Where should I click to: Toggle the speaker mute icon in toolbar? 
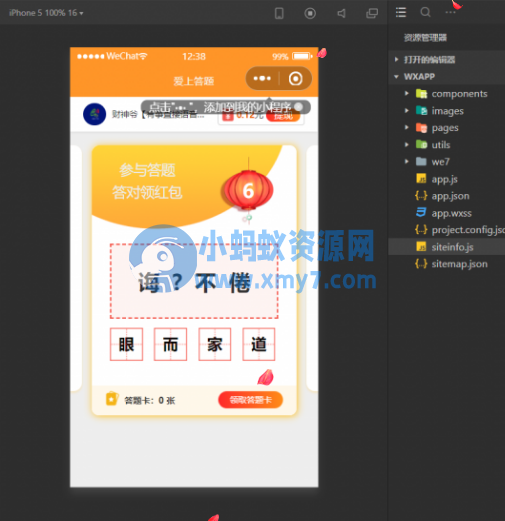click(x=341, y=13)
